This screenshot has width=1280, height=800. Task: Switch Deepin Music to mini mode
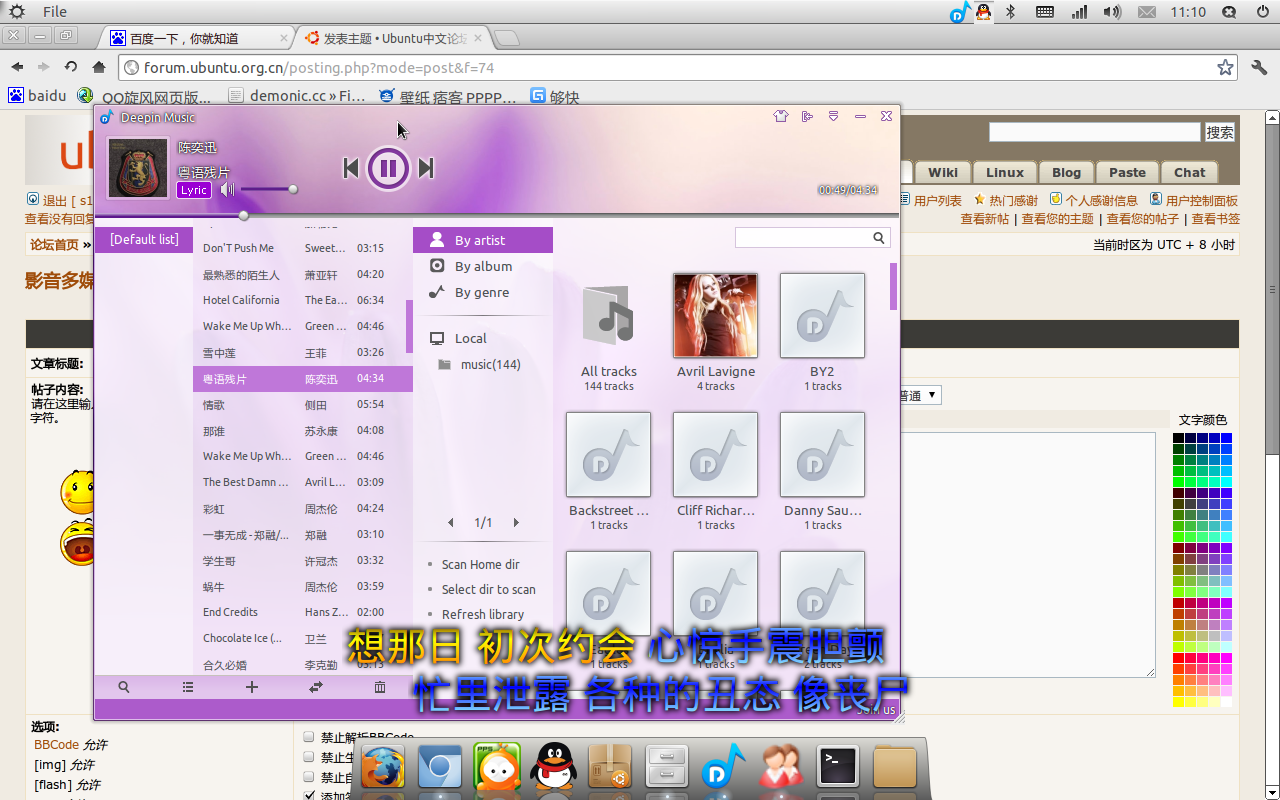(x=808, y=116)
